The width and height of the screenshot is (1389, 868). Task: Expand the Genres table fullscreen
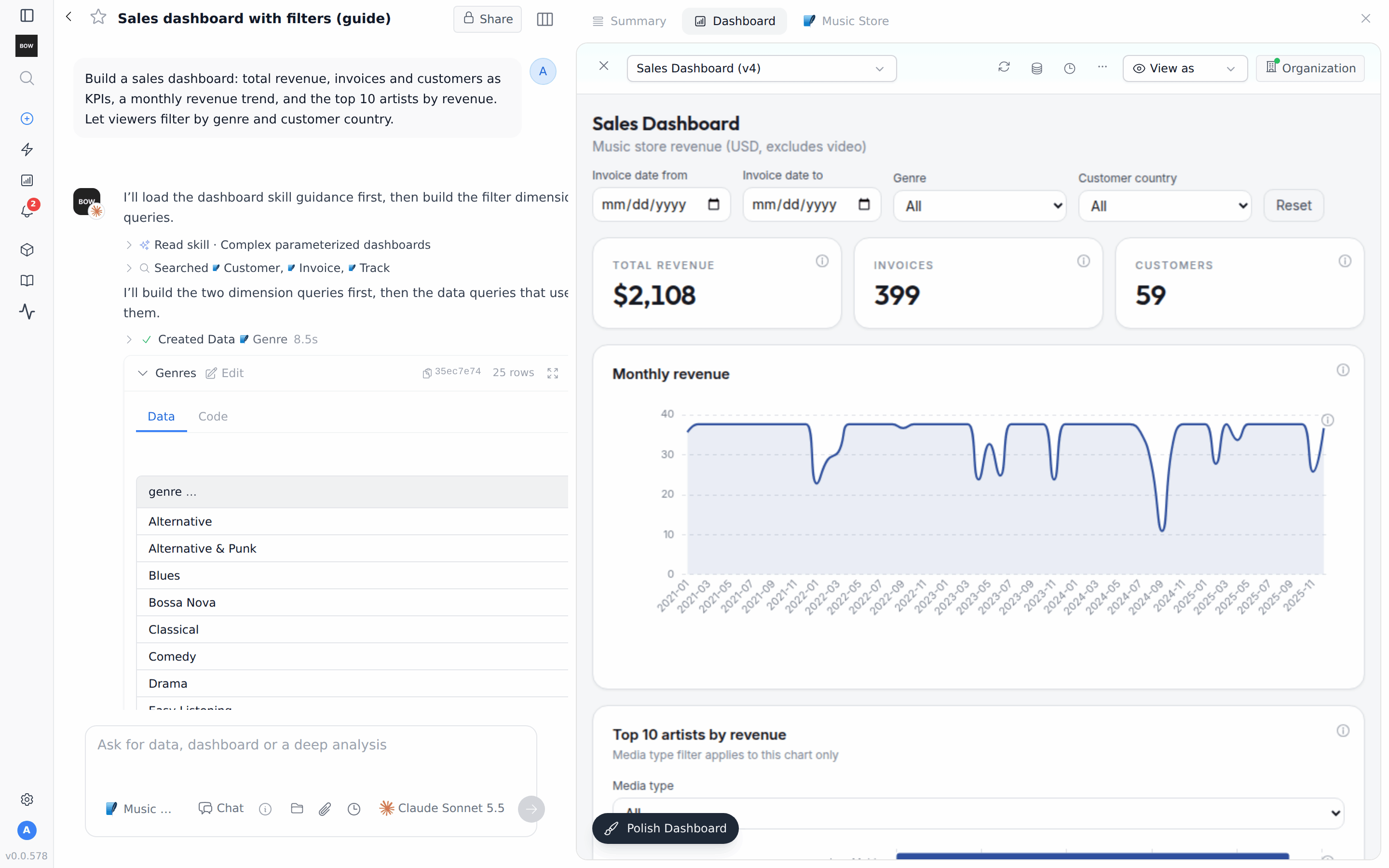553,373
